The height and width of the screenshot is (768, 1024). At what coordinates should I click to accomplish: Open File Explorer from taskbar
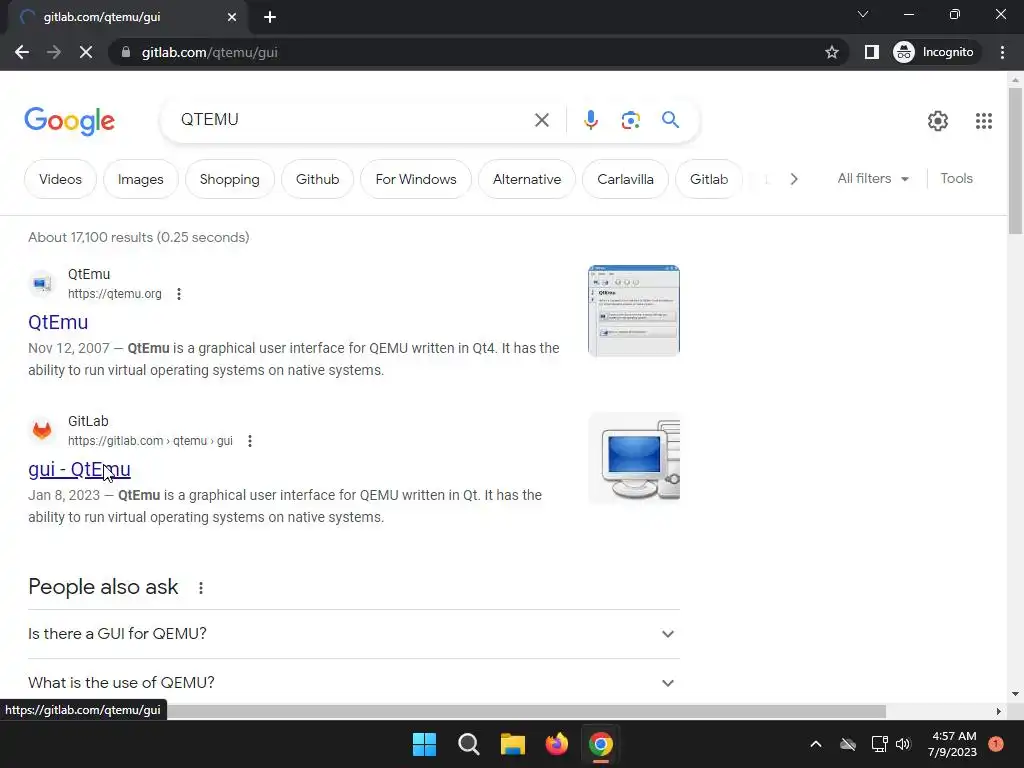coord(513,744)
